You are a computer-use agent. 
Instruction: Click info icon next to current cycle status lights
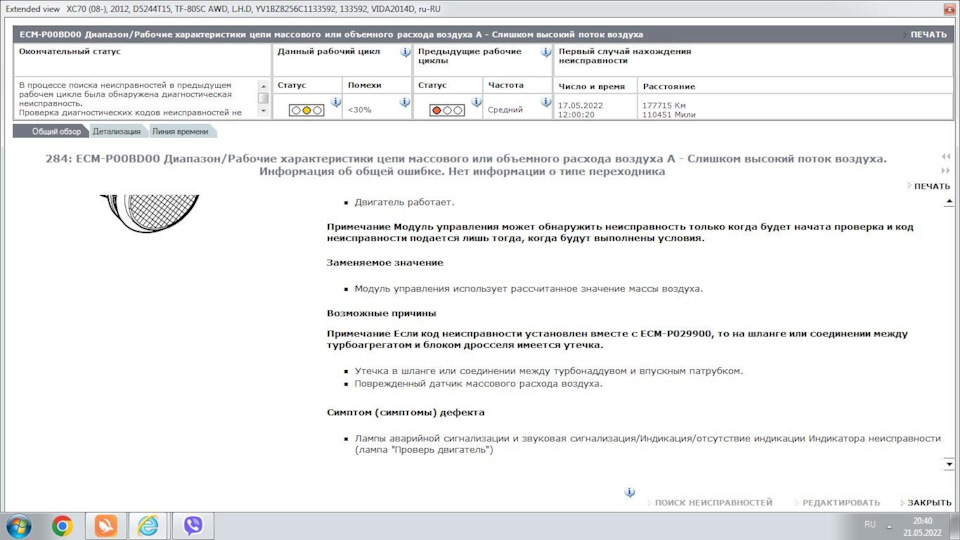pyautogui.click(x=336, y=102)
